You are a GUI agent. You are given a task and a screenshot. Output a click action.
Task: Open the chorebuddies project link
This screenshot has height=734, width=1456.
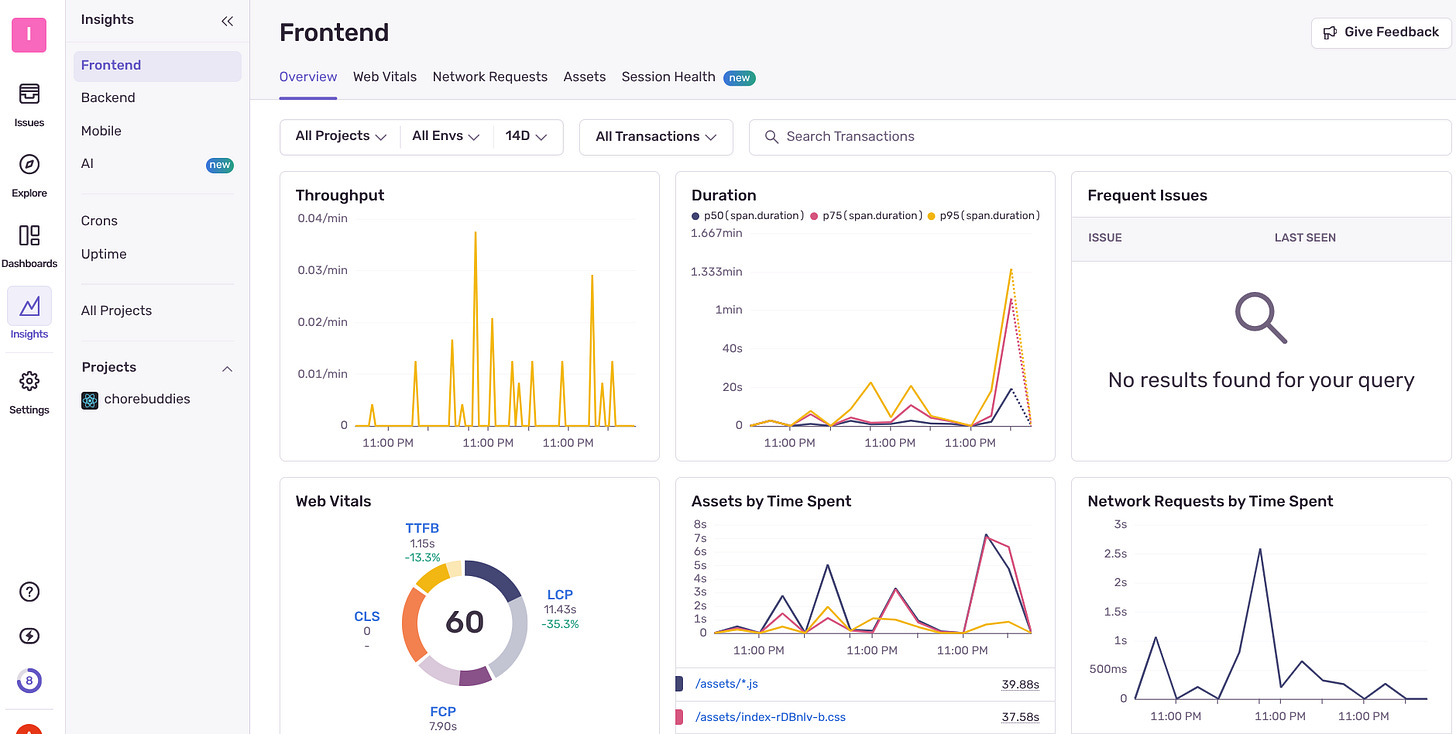coord(147,399)
